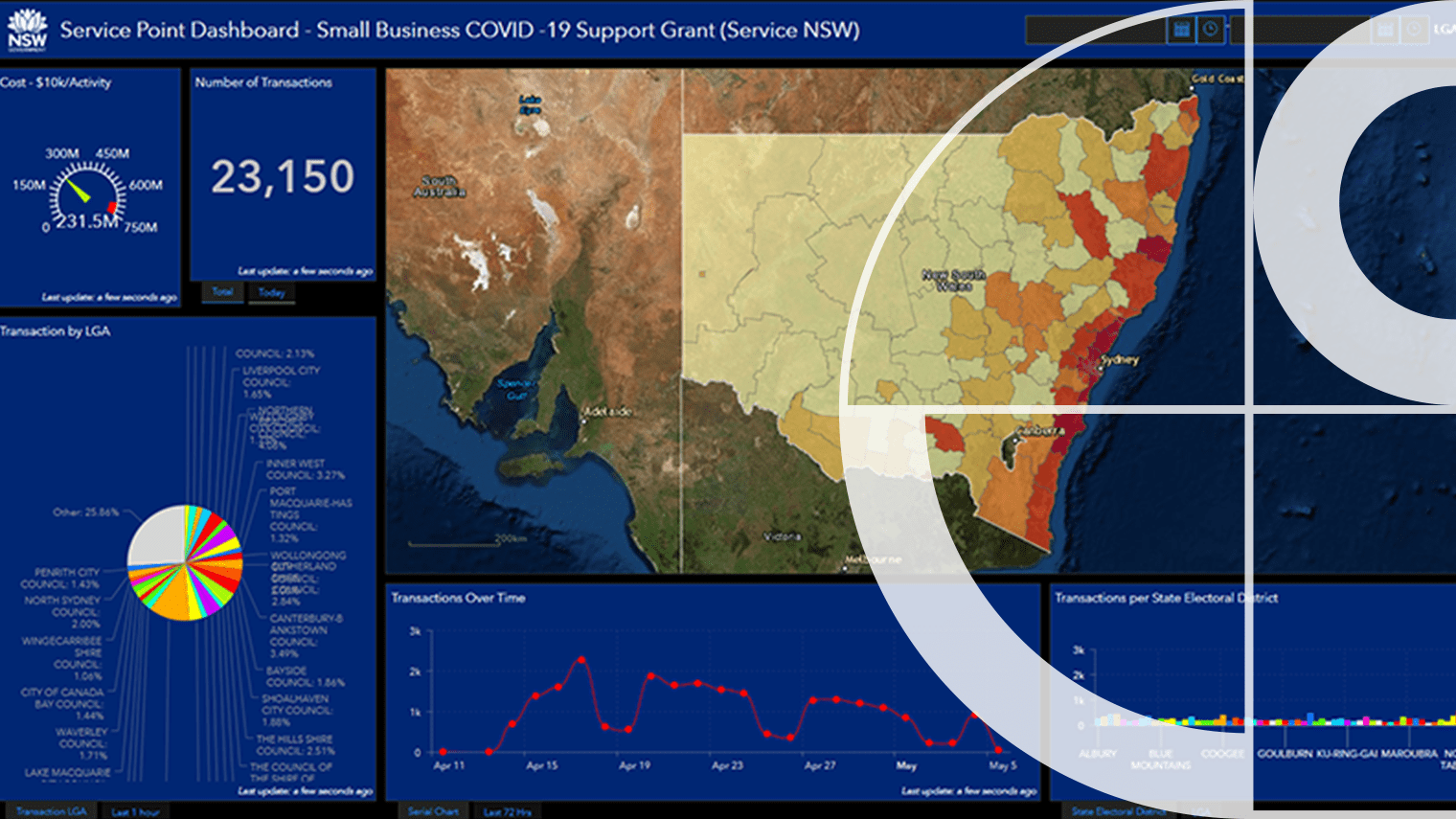Click the Gold Coast map label

tap(1217, 79)
